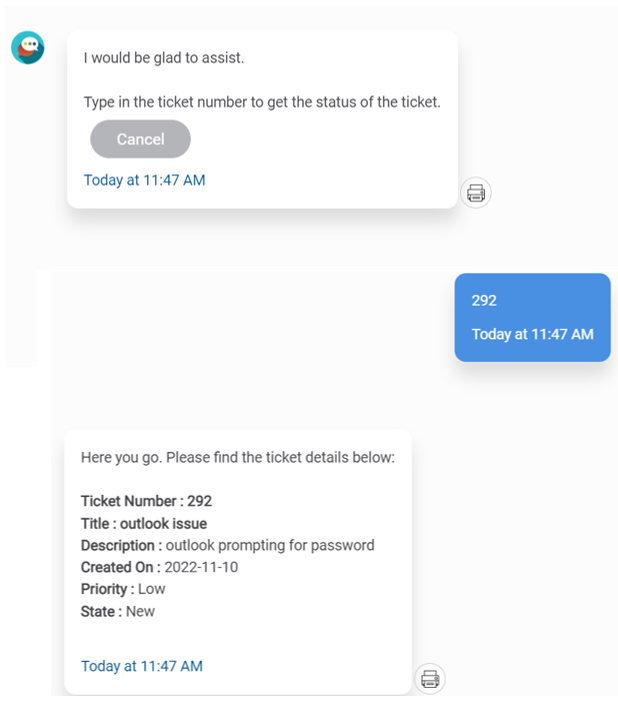Select the 'Ticket Number : 292' line
618x708 pixels.
(x=146, y=501)
